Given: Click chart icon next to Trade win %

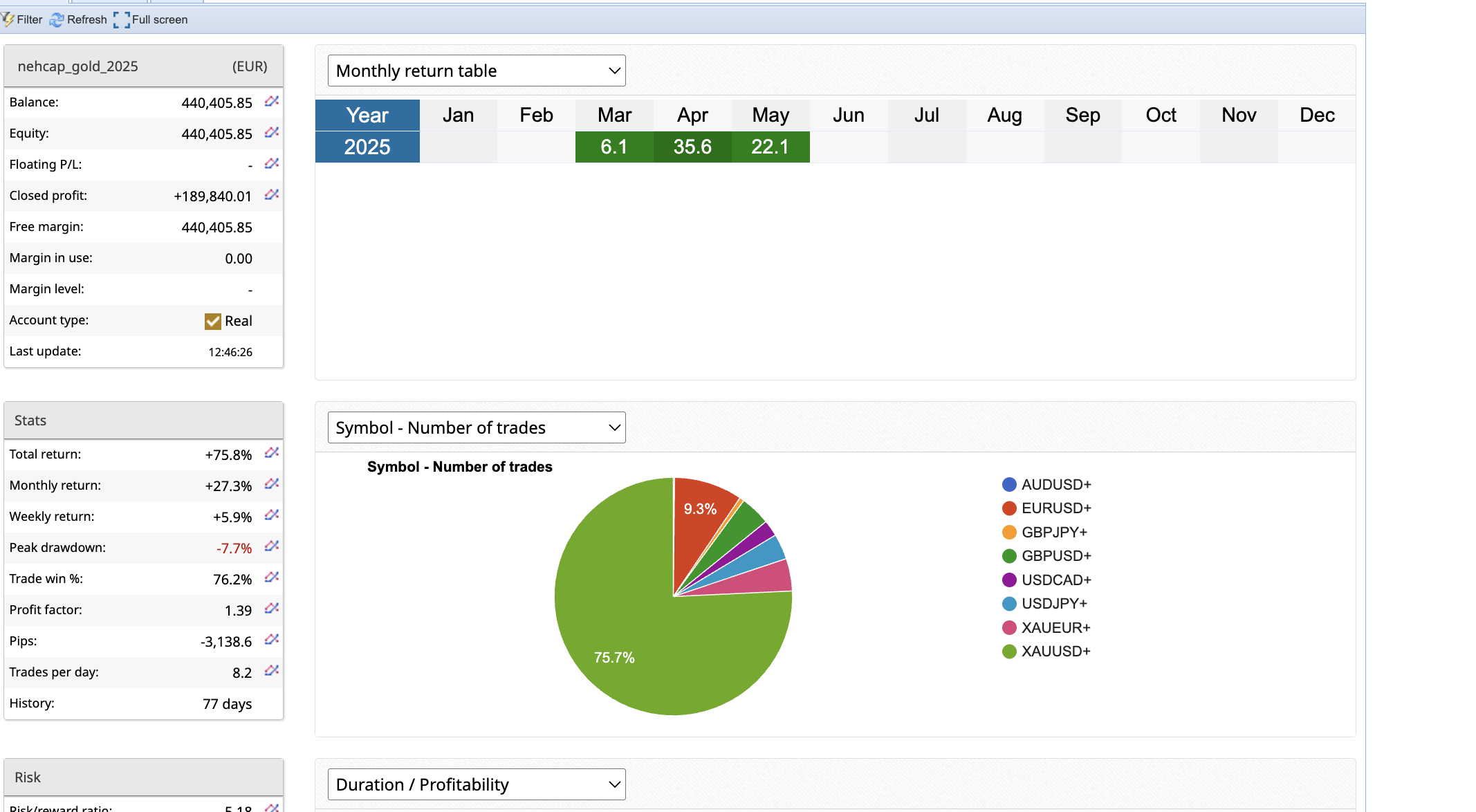Looking at the screenshot, I should coord(271,578).
